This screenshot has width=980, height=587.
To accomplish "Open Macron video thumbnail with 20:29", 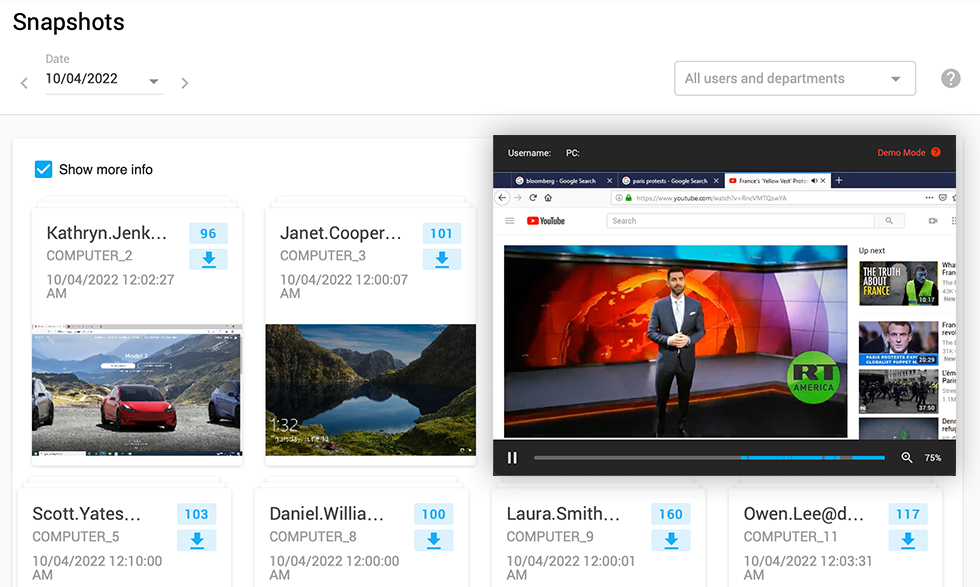I will 898,343.
